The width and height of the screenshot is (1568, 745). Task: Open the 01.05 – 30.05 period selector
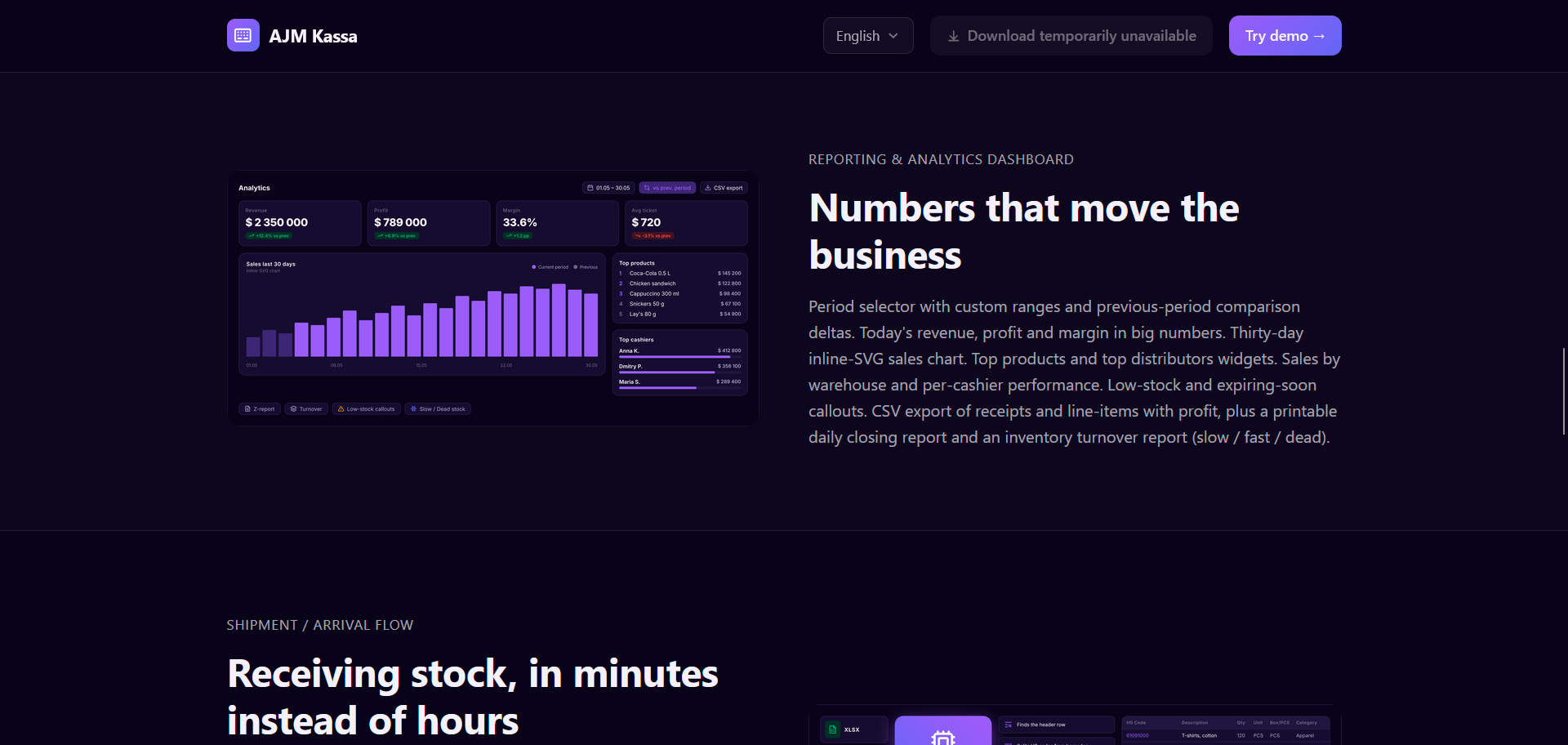[609, 188]
